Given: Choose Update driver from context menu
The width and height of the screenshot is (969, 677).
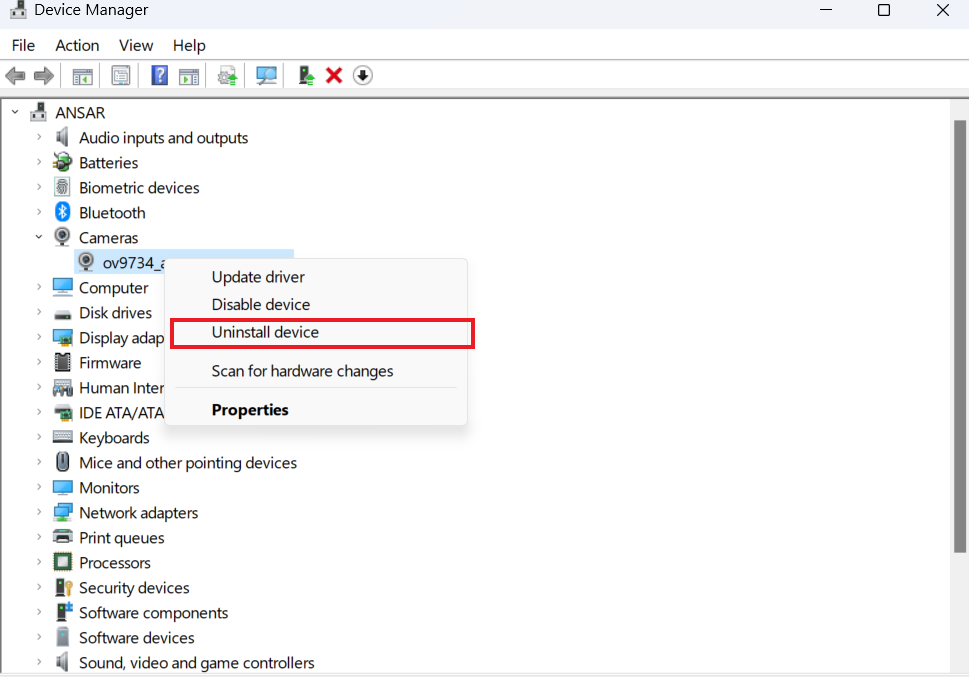Looking at the screenshot, I should (x=258, y=277).
